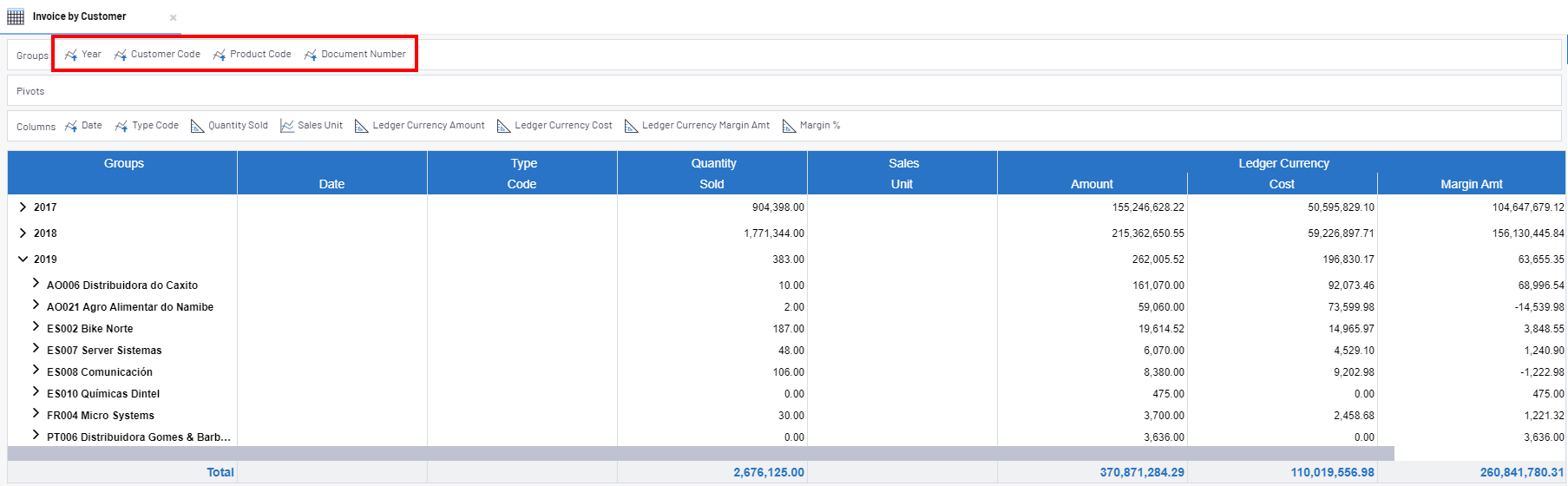Click the grid icon beside Invoice by Customer
This screenshot has height=486, width=1568.
[x=16, y=16]
